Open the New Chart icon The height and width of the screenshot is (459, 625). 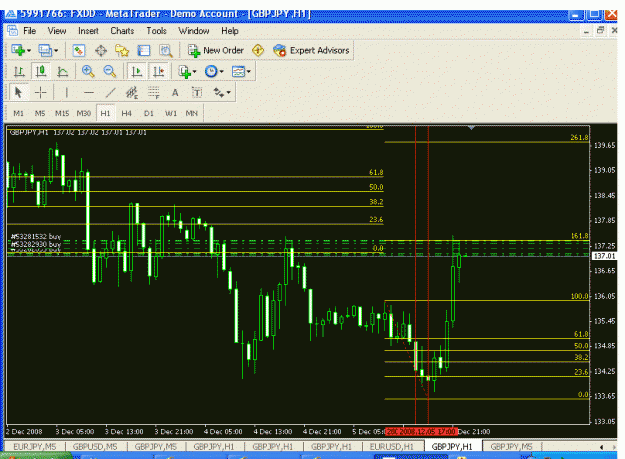[x=18, y=50]
